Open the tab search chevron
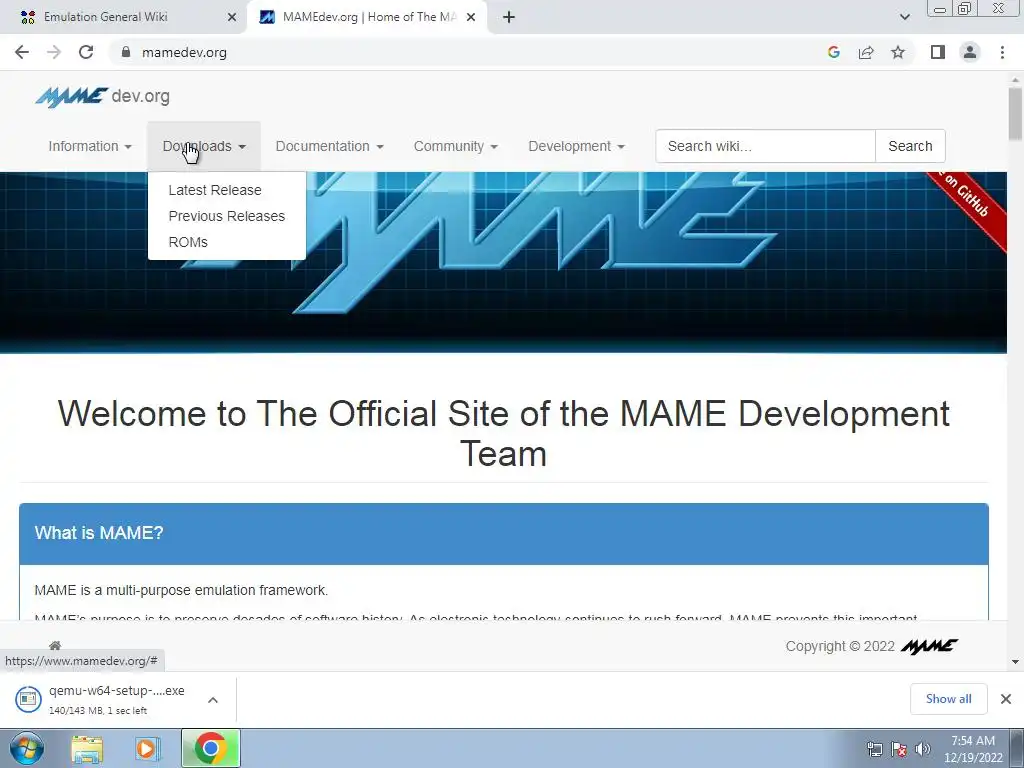Viewport: 1024px width, 768px height. pyautogui.click(x=904, y=17)
